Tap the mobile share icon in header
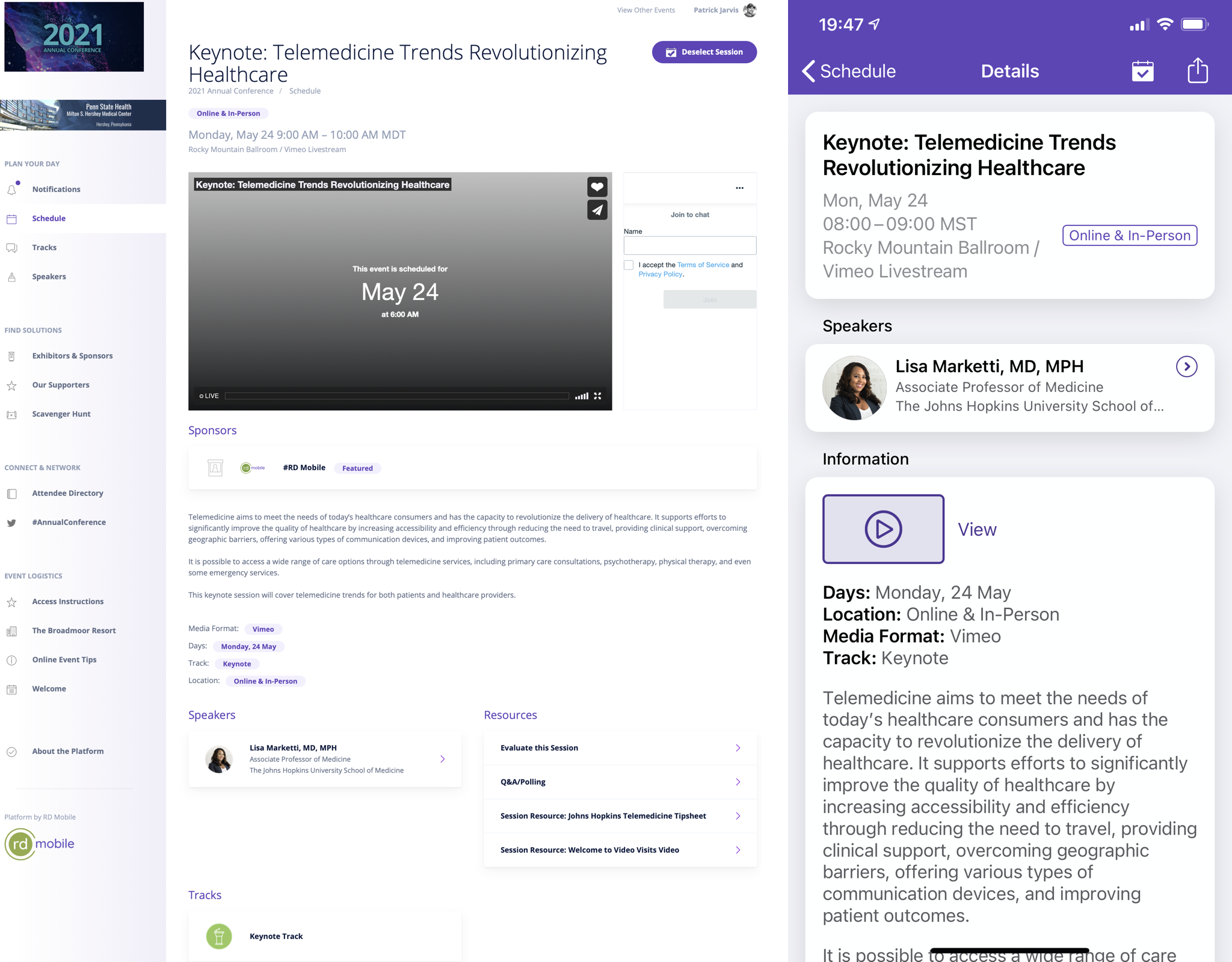 click(1197, 70)
